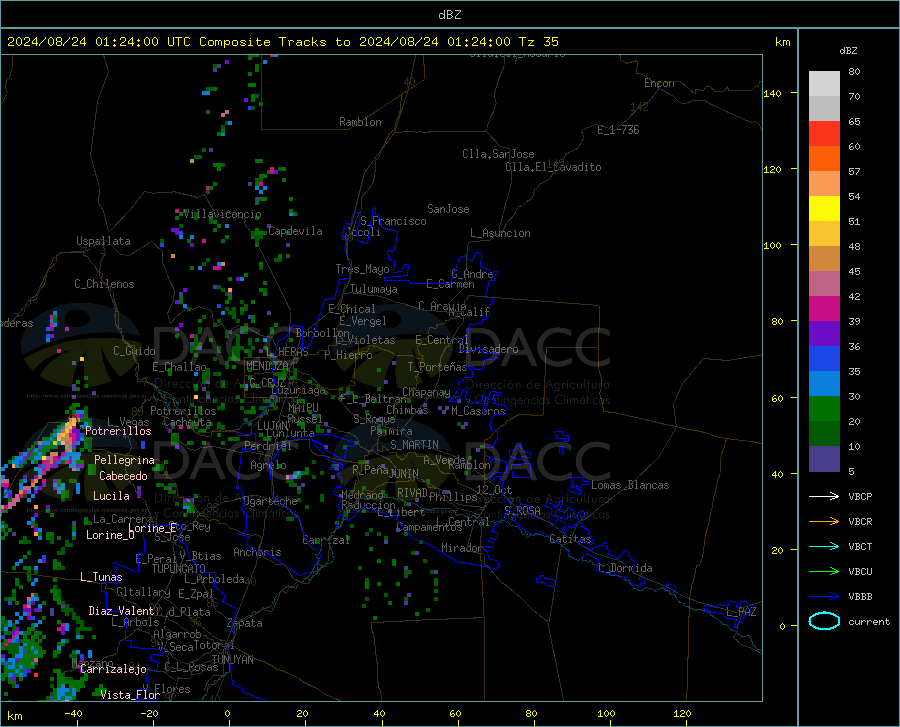The width and height of the screenshot is (900, 727).
Task: Click the -40 horizontal axis tick
Action: pos(73,713)
